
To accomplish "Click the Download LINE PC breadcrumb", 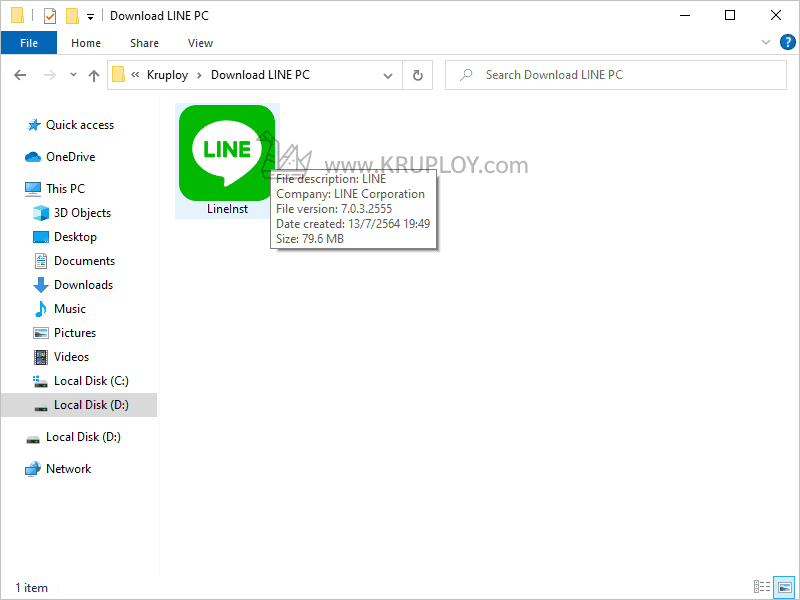I will pos(260,75).
